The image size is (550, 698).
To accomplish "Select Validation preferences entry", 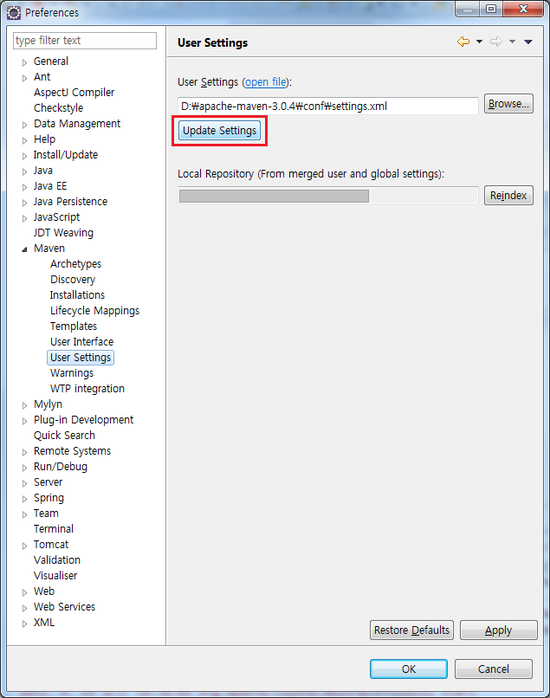I will [x=57, y=560].
